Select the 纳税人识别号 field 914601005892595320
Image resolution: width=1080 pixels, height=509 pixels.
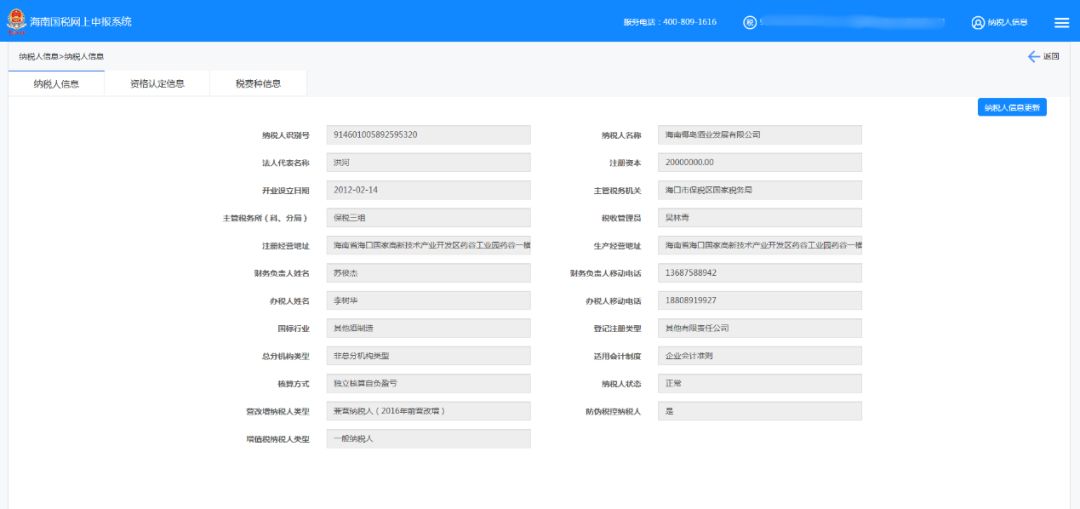[428, 135]
